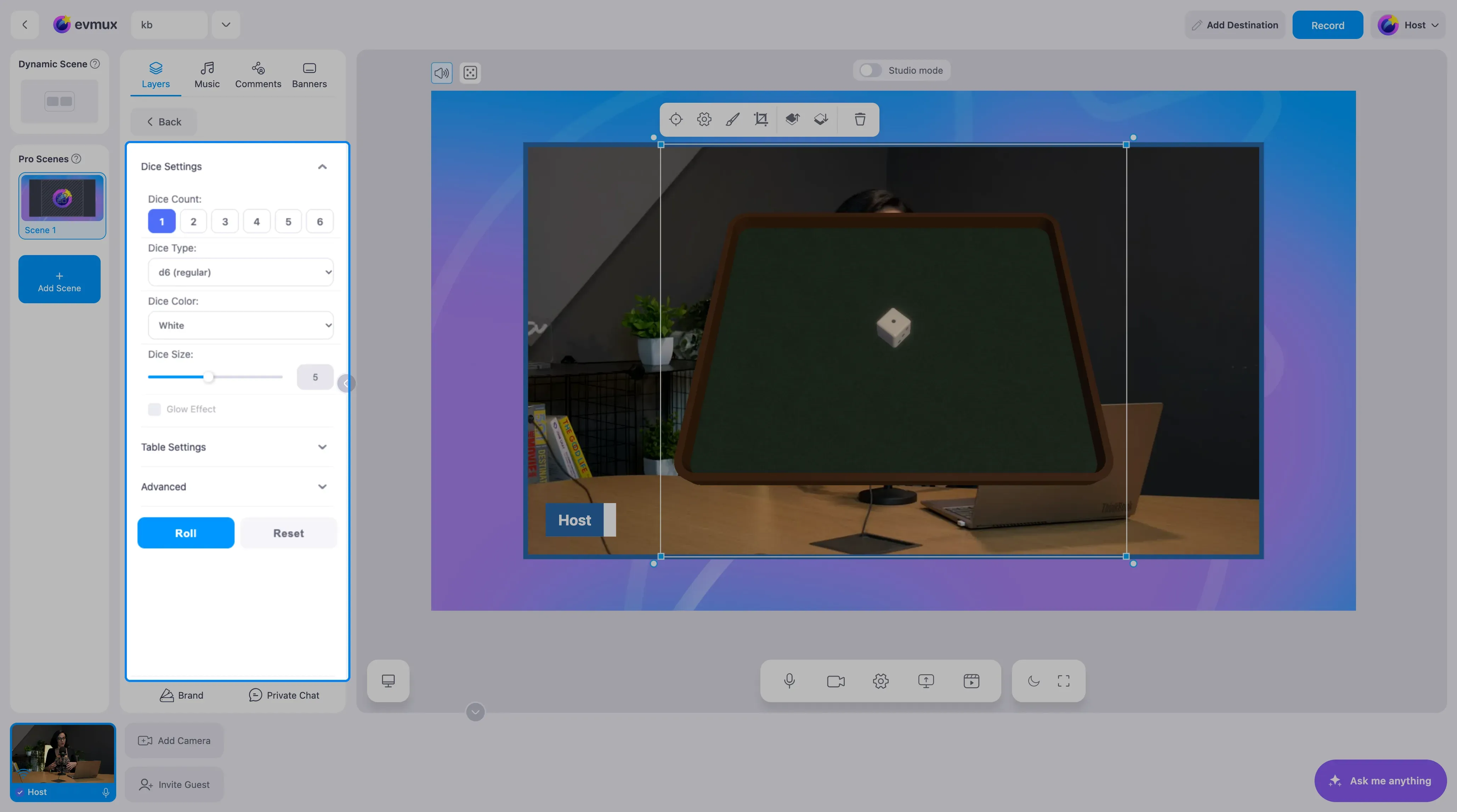1457x812 pixels.
Task: Enable the Glow Effect checkbox
Action: coord(154,410)
